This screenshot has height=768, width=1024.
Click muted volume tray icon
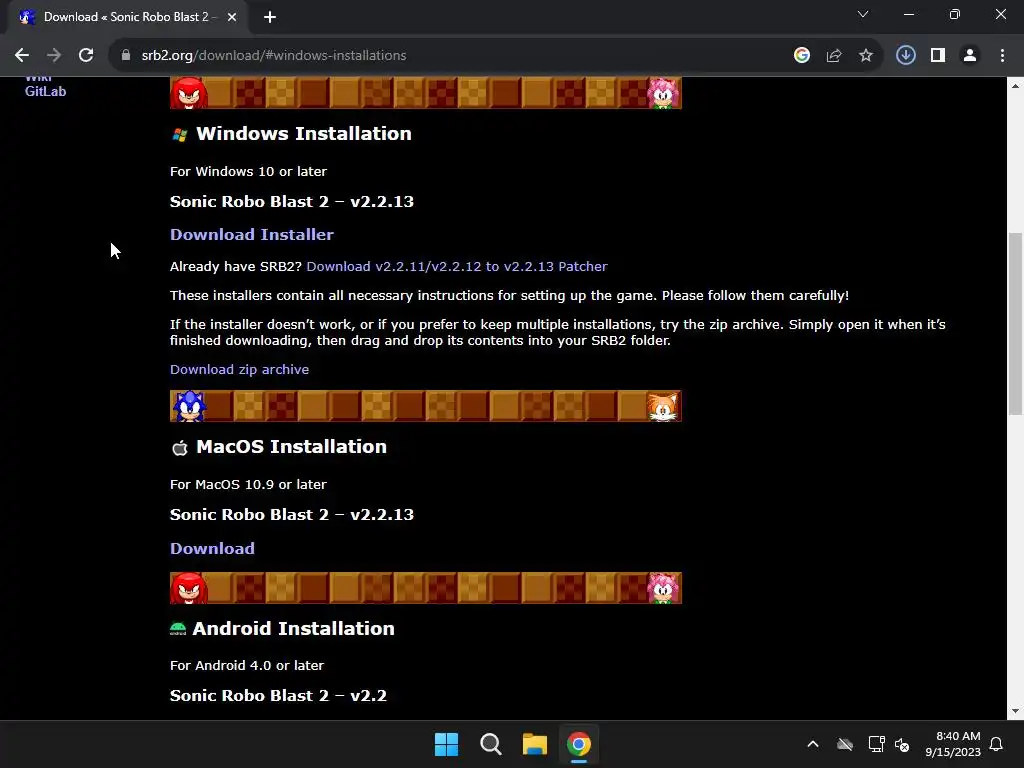[902, 744]
